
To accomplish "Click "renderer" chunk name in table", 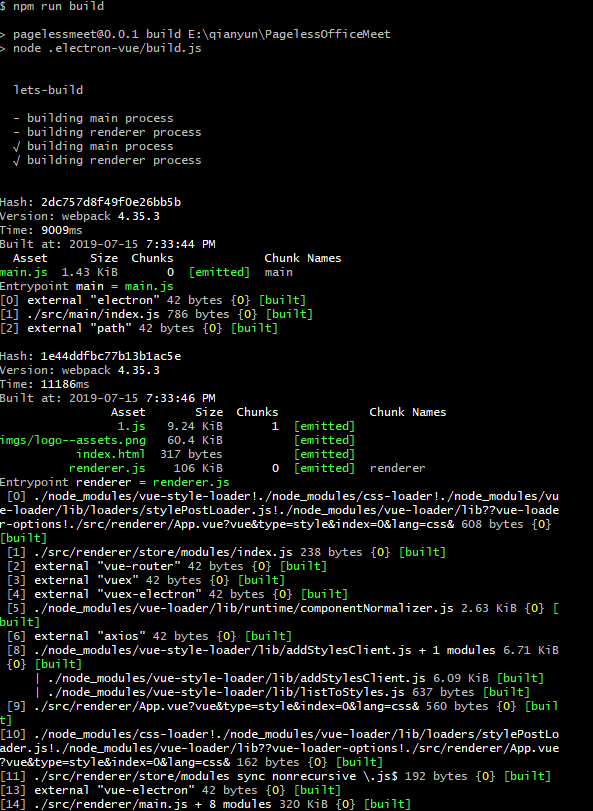I will coord(398,468).
